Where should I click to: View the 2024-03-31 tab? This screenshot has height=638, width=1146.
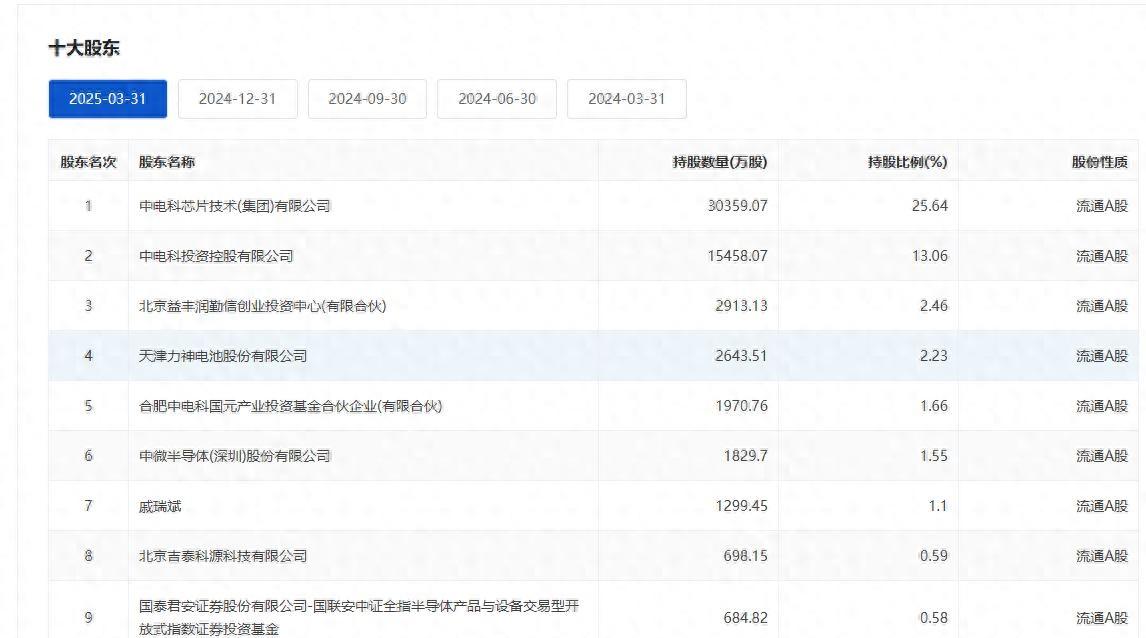click(x=626, y=99)
